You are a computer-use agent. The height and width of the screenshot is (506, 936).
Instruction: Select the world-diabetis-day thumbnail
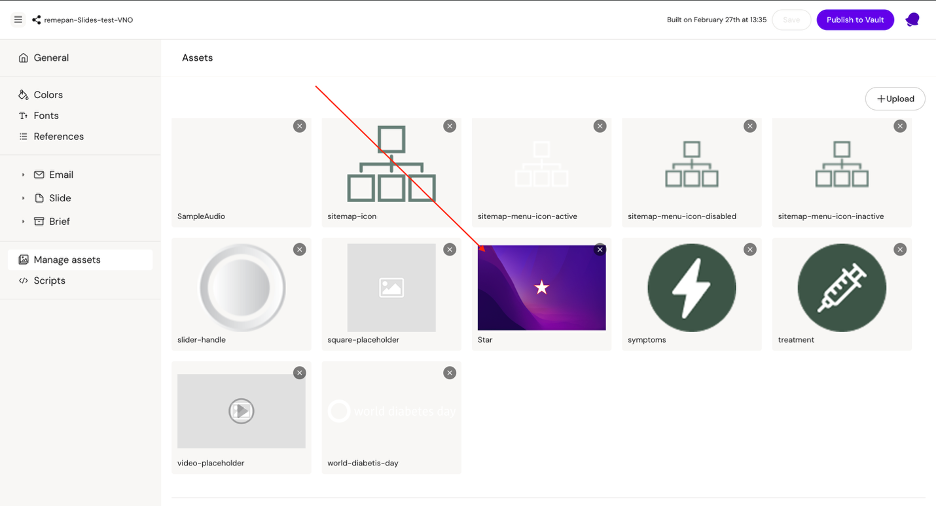tap(391, 411)
